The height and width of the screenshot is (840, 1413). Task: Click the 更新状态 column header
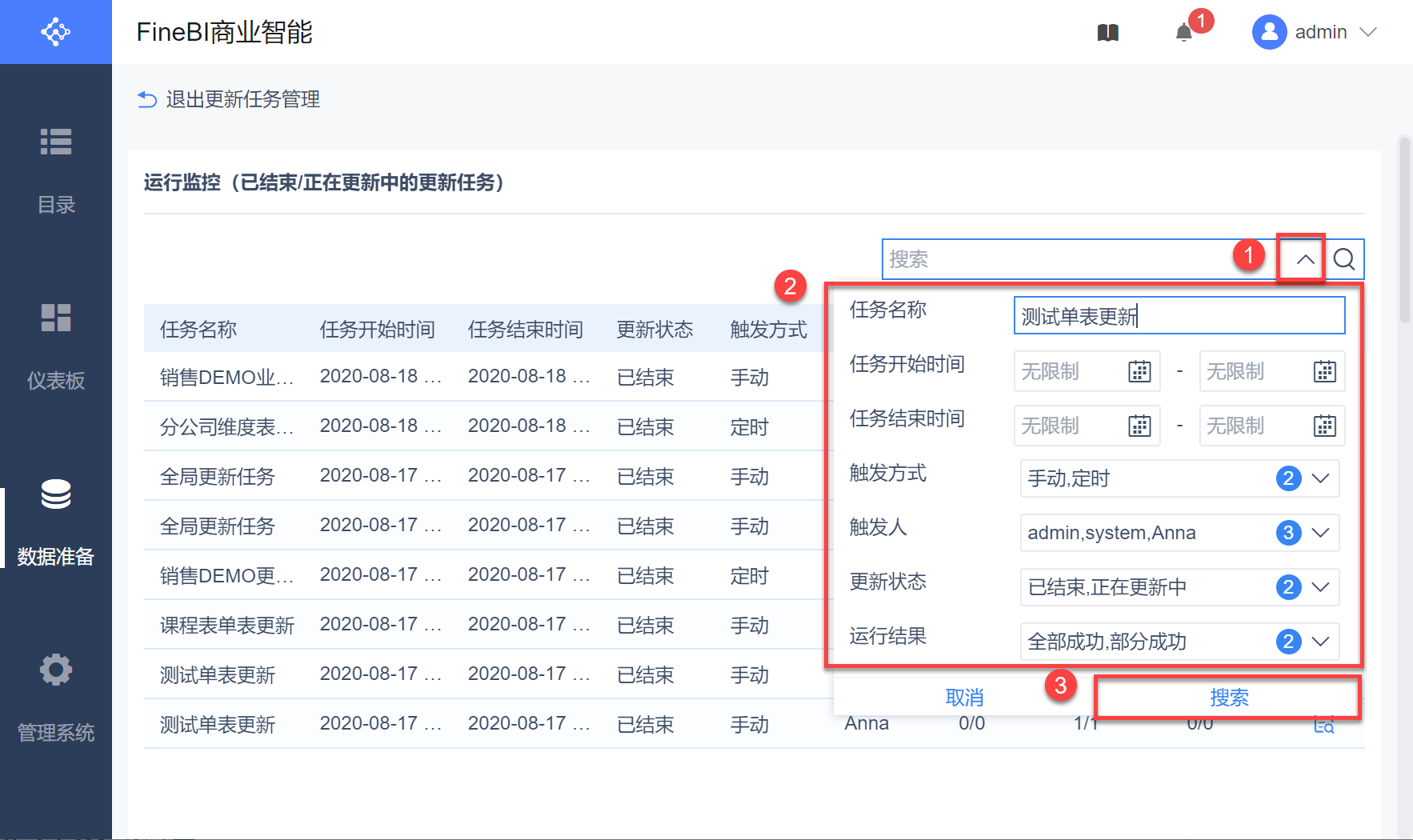pyautogui.click(x=655, y=330)
